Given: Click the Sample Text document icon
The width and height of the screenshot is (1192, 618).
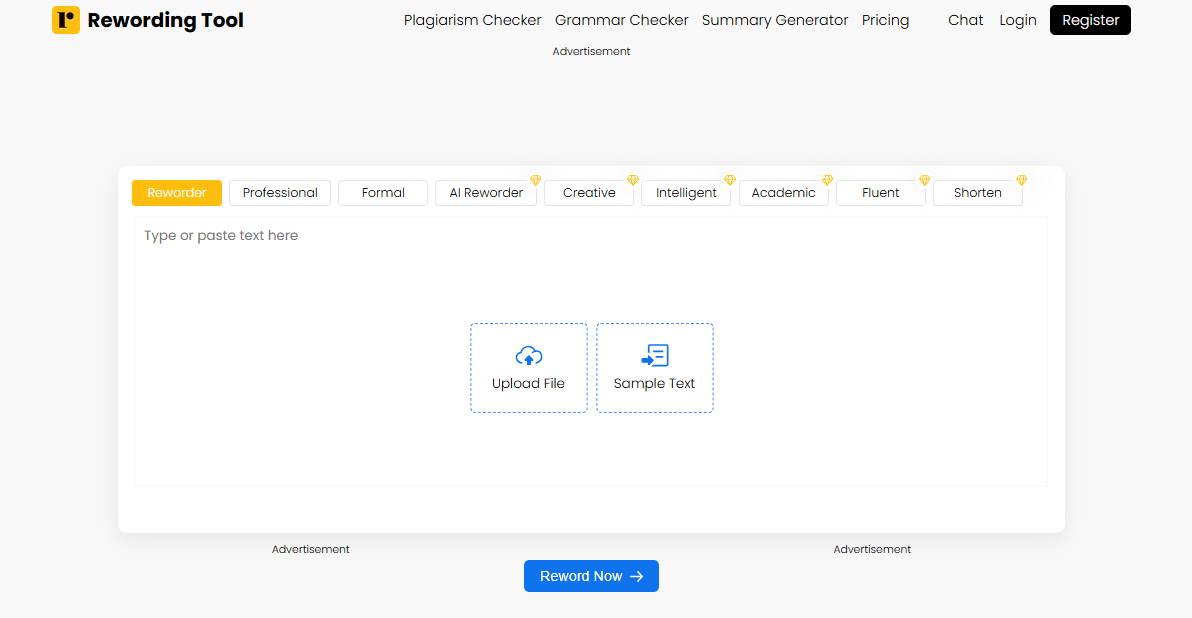Looking at the screenshot, I should tap(654, 355).
